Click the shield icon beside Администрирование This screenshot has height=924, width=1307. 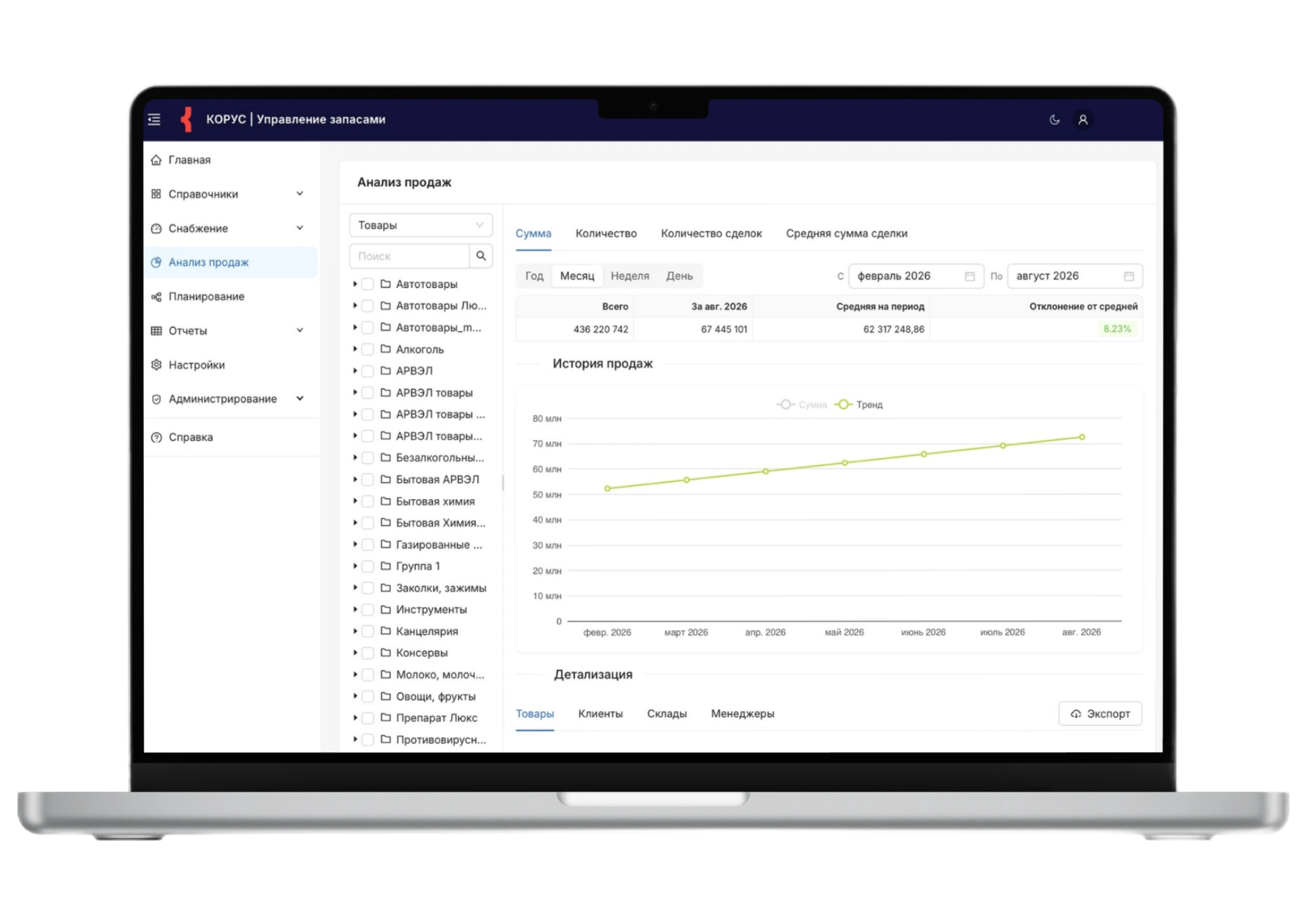(x=156, y=399)
